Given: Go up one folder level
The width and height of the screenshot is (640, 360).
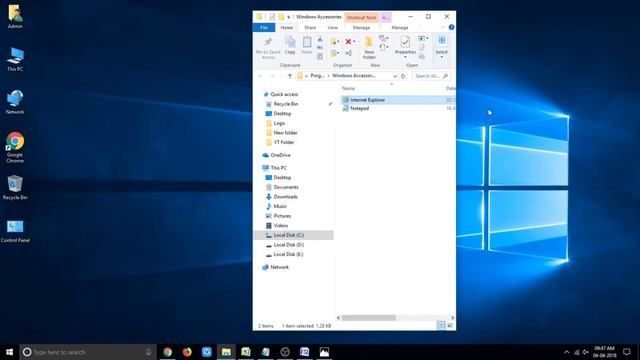Looking at the screenshot, I should pos(290,76).
